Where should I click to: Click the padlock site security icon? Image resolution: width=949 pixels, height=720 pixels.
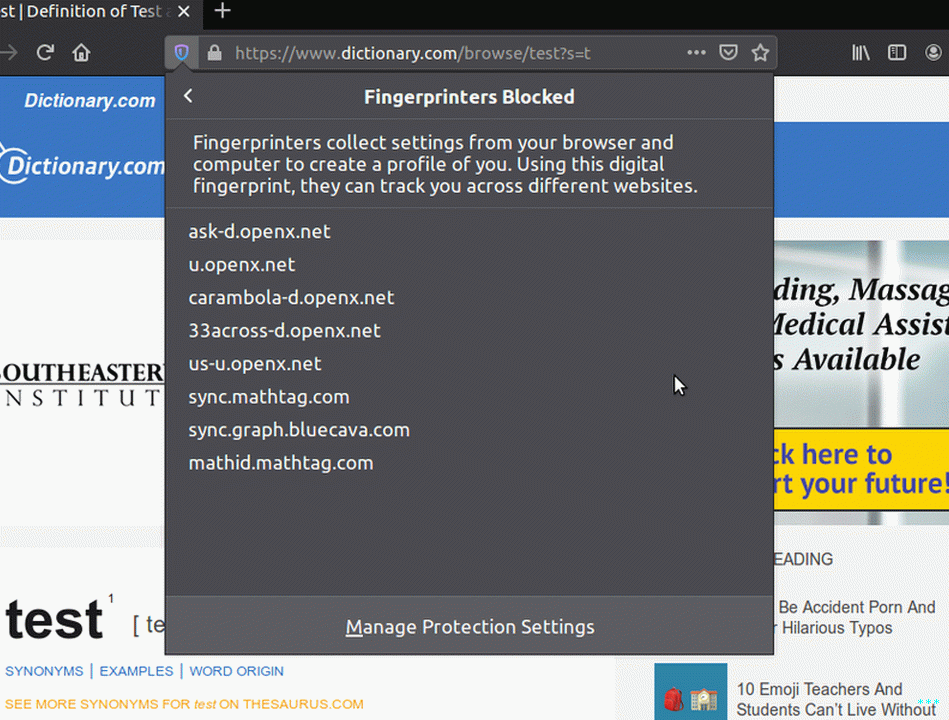pos(213,53)
